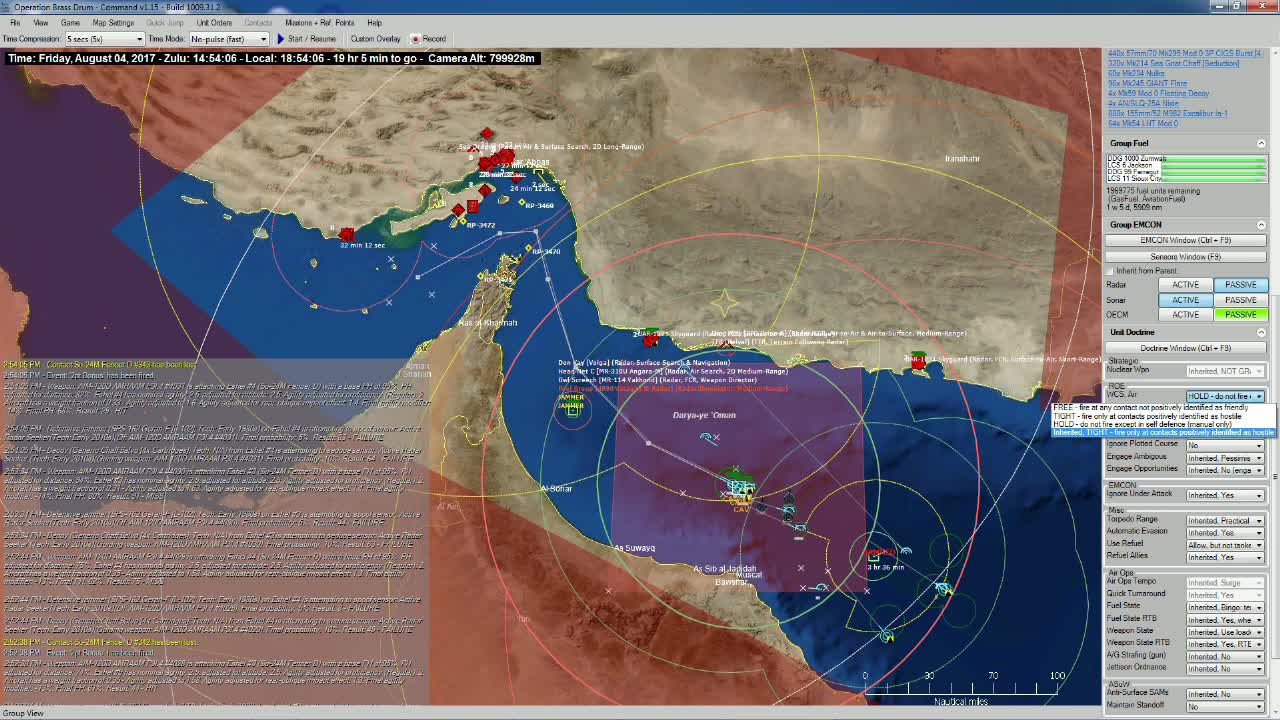This screenshot has width=1280, height=720.
Task: Toggle Inherit from Parent checkbox
Action: pyautogui.click(x=1110, y=271)
